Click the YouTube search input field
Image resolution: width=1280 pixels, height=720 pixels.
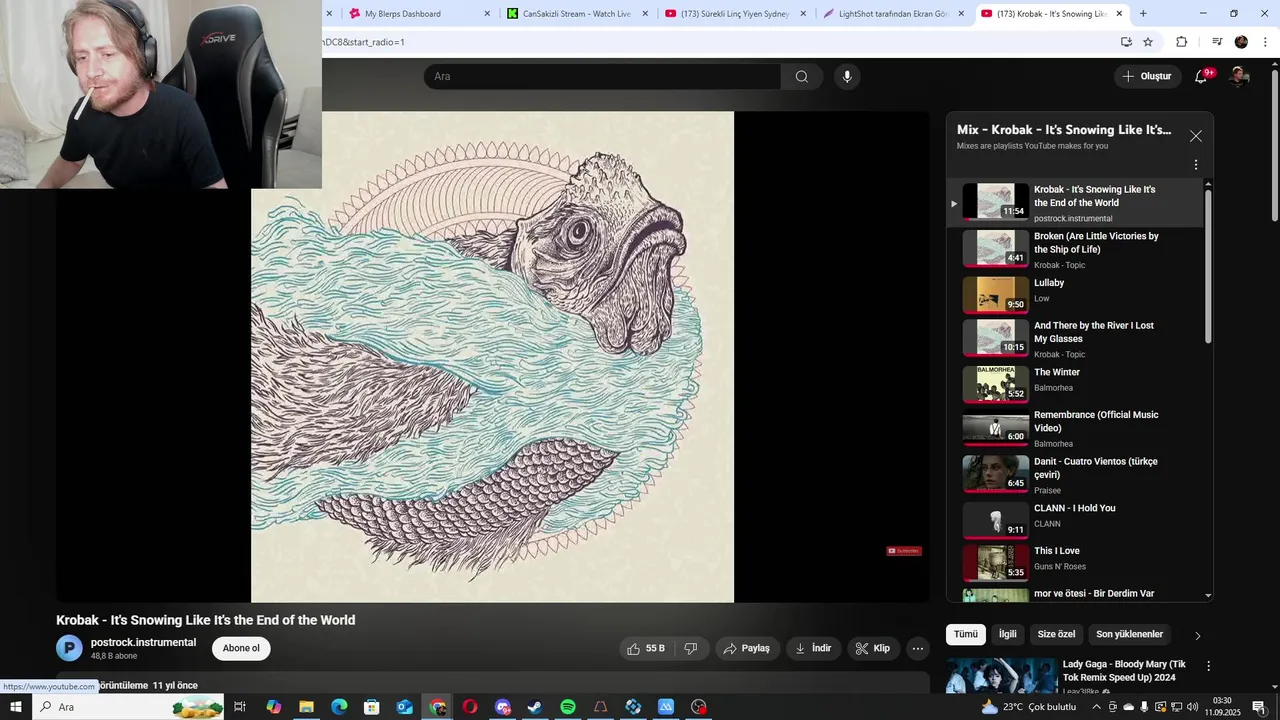point(602,77)
